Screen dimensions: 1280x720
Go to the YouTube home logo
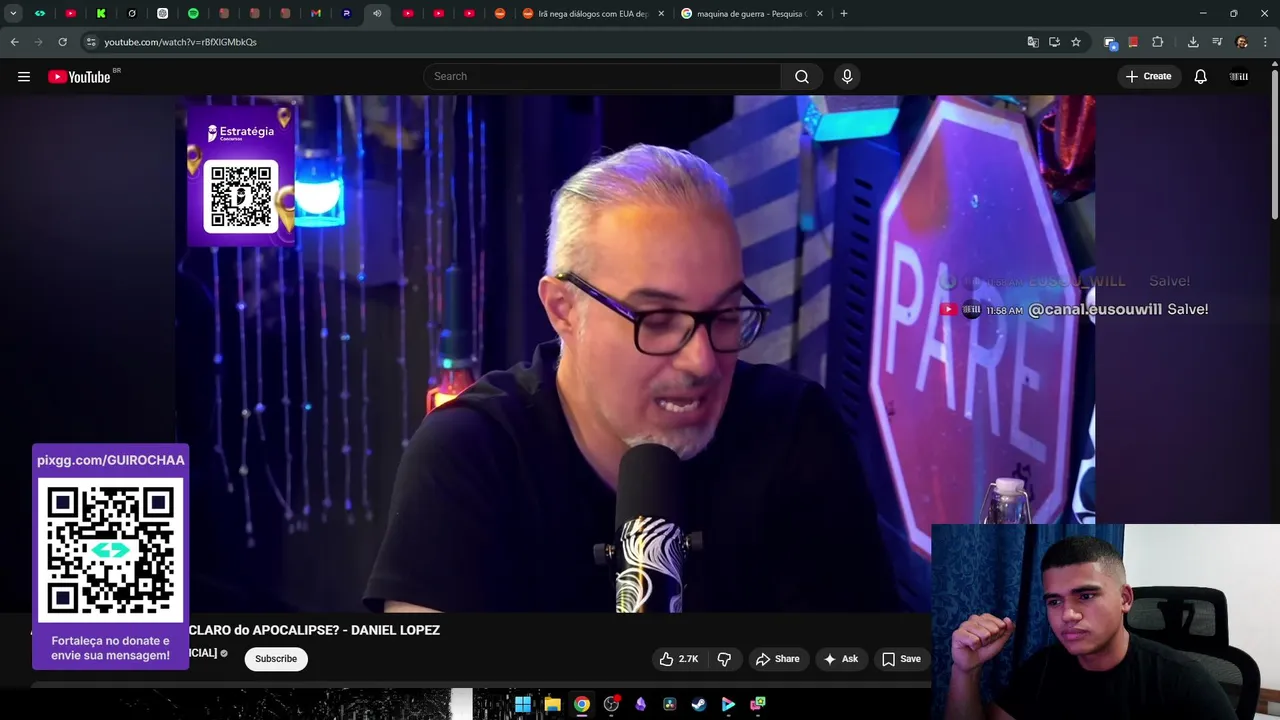pyautogui.click(x=79, y=77)
